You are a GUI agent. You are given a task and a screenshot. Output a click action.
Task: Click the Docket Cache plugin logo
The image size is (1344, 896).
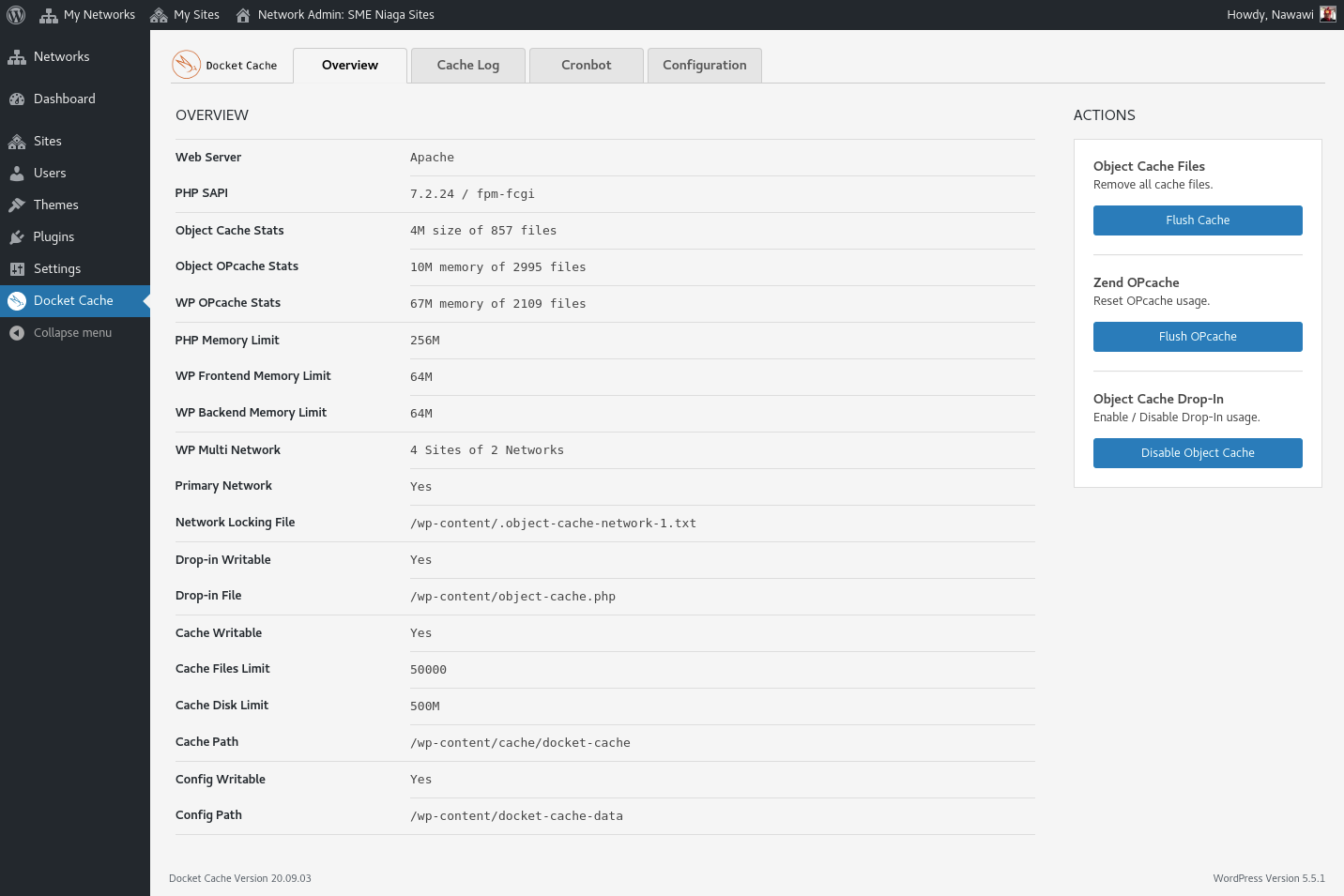pos(184,65)
